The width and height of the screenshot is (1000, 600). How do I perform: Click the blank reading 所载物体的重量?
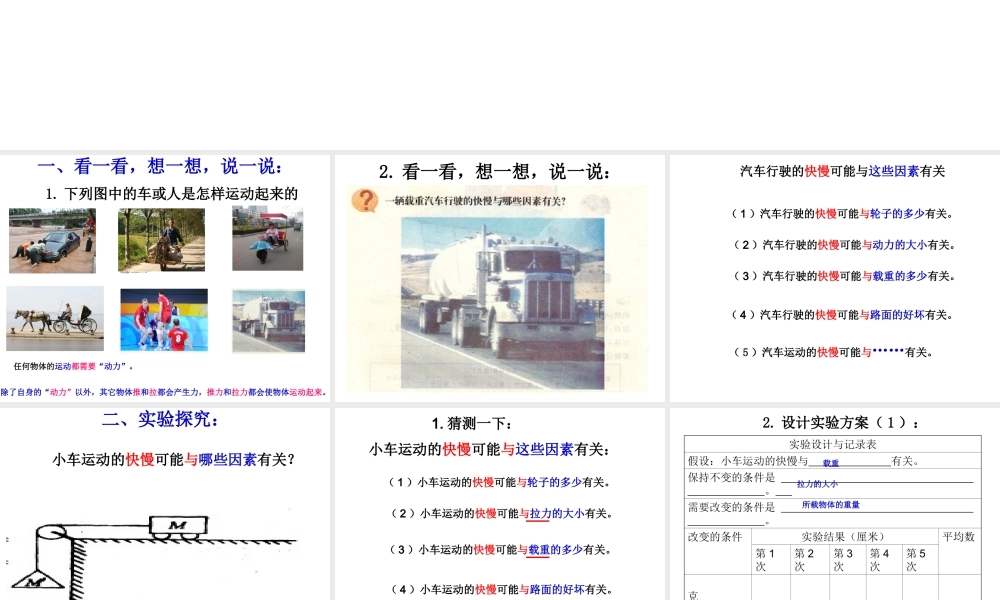point(832,505)
